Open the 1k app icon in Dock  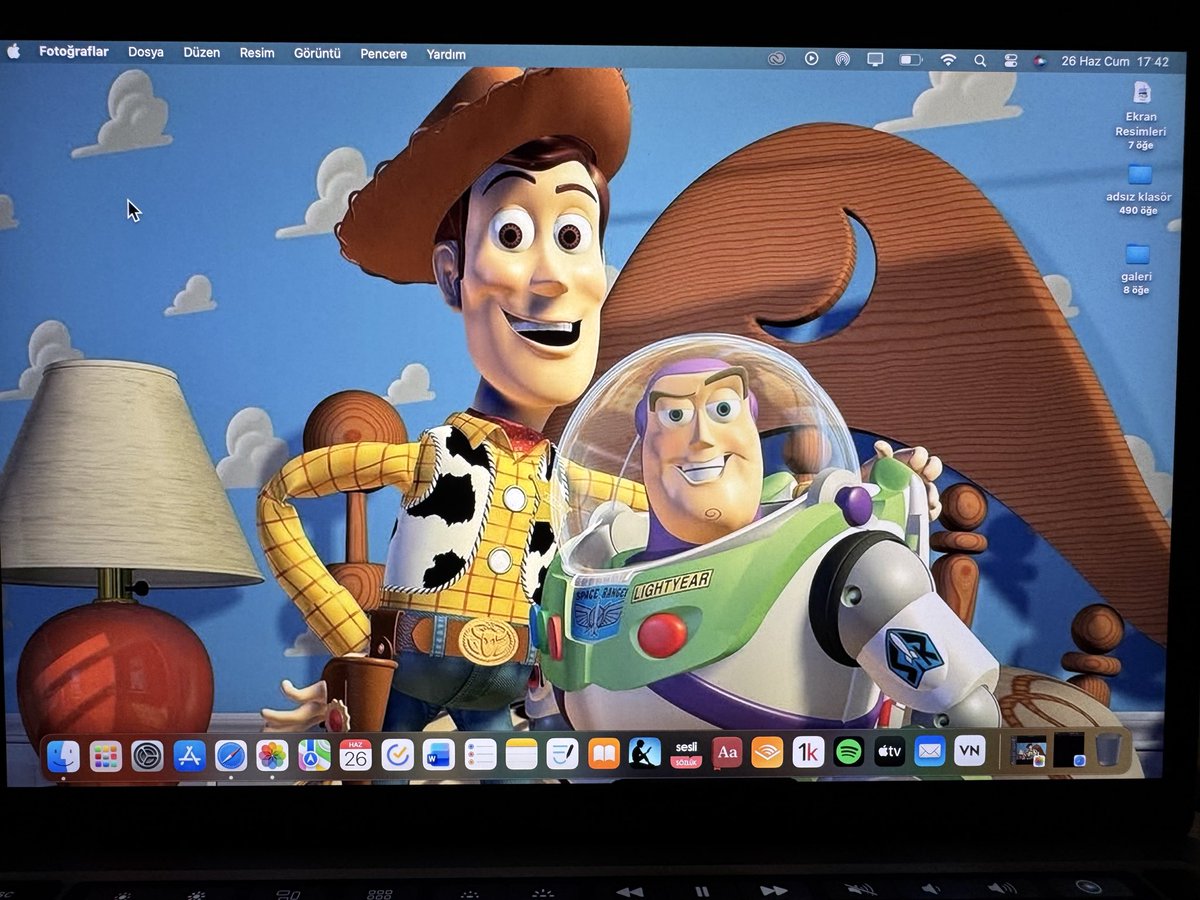[x=808, y=752]
